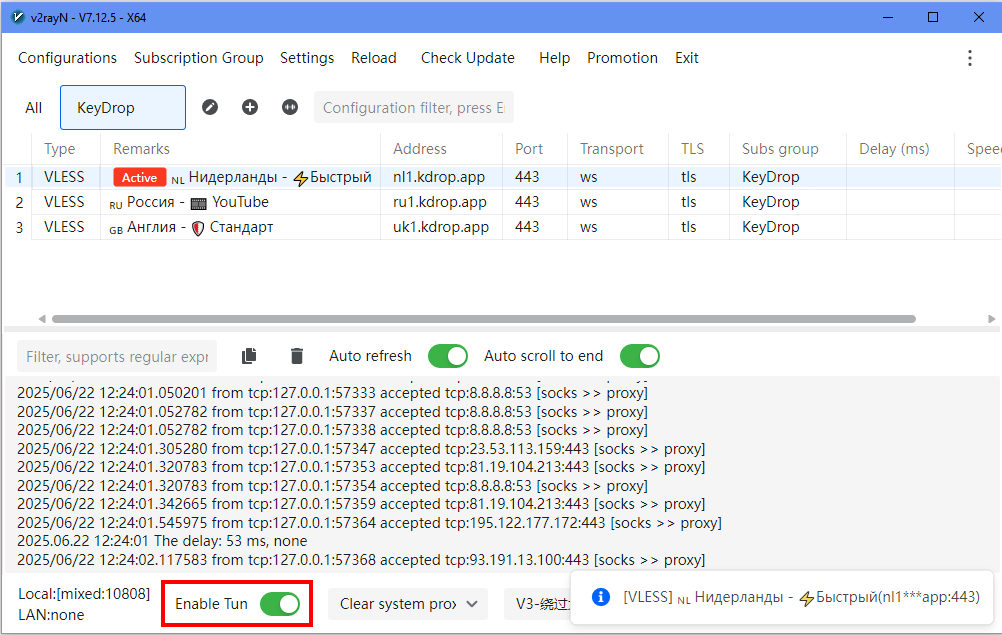Select the KeyDrop subscription tab
Screen dimensions: 1002x635
122,108
